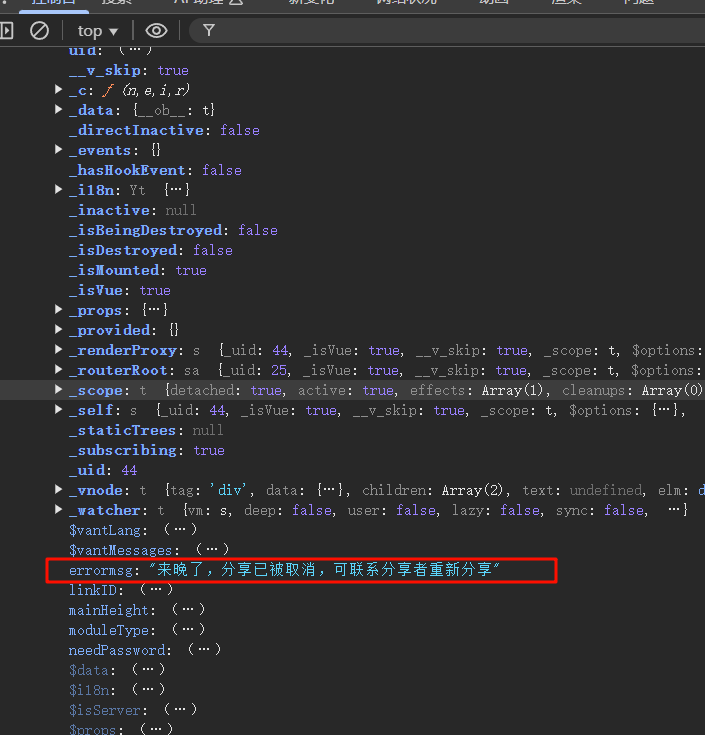Select the _staticTrees property name
This screenshot has width=705, height=735.
click(122, 430)
